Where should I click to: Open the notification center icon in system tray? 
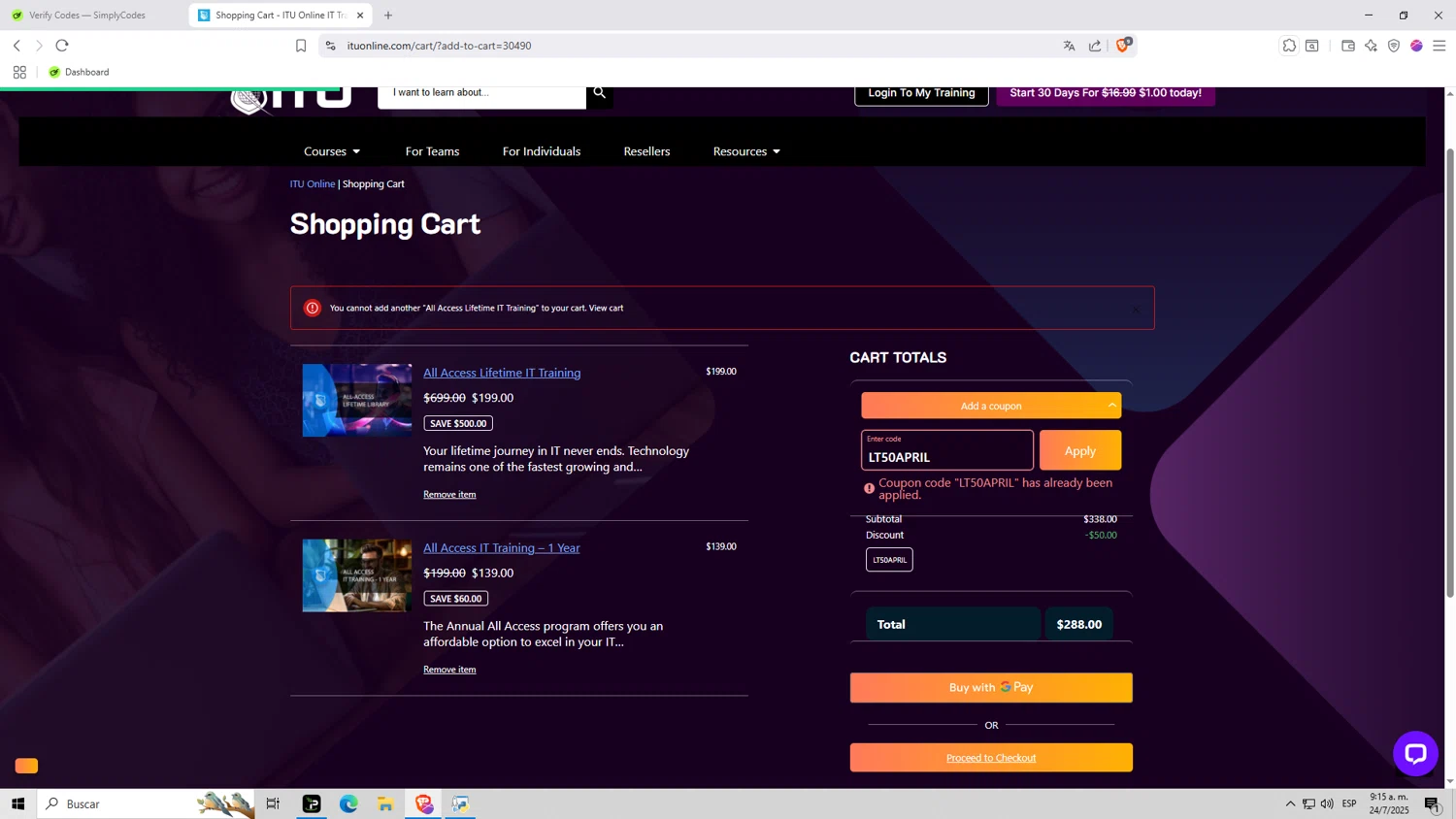coord(1433,803)
